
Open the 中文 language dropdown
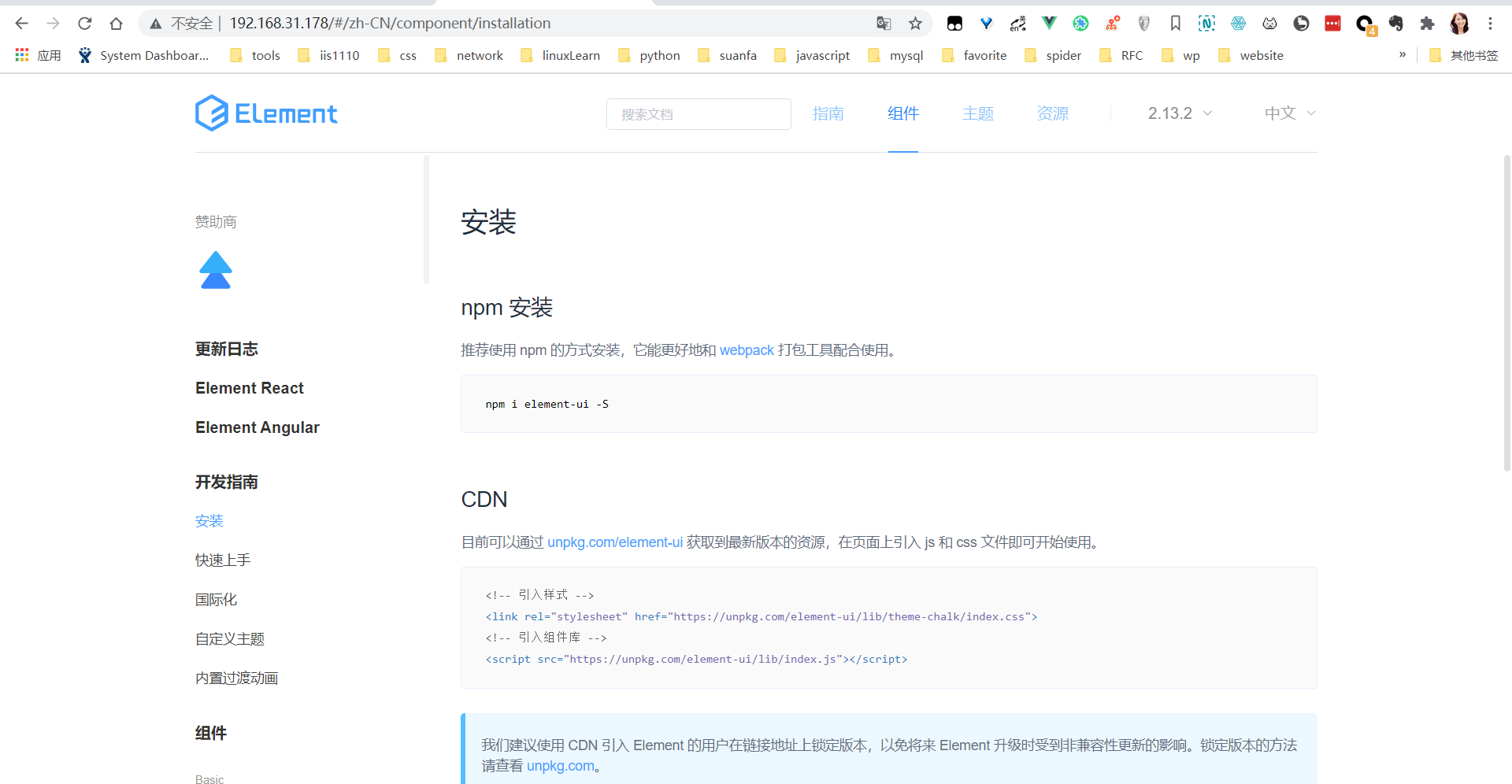point(1290,113)
